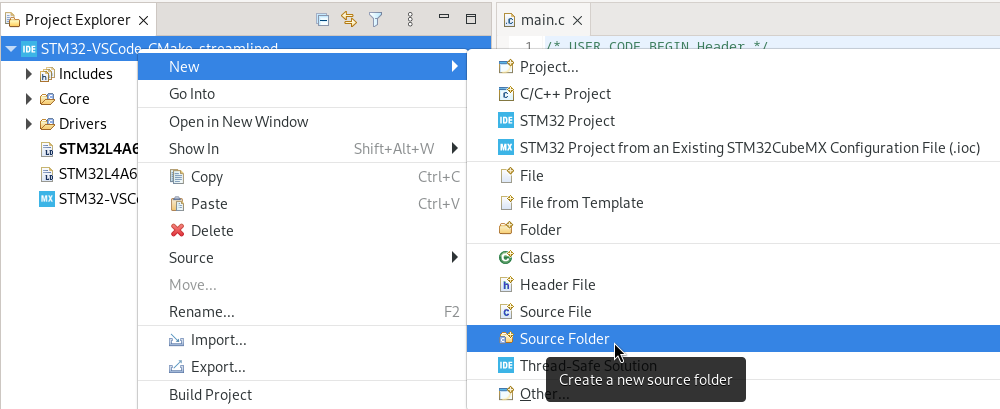Select the Project Explorer tab

(x=78, y=20)
